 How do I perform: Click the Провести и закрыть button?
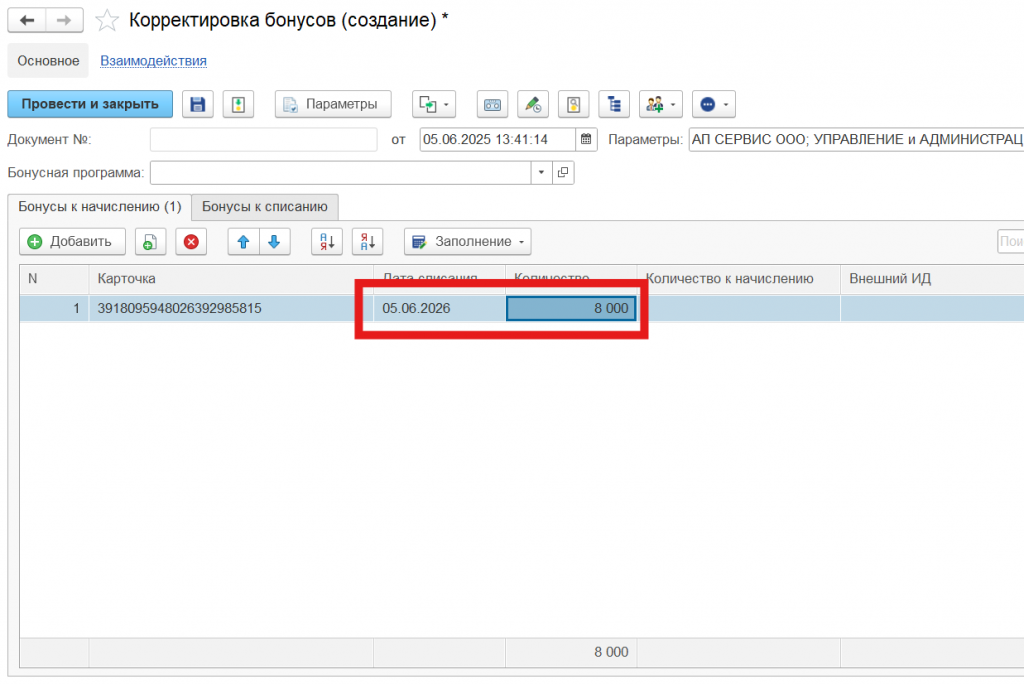90,104
